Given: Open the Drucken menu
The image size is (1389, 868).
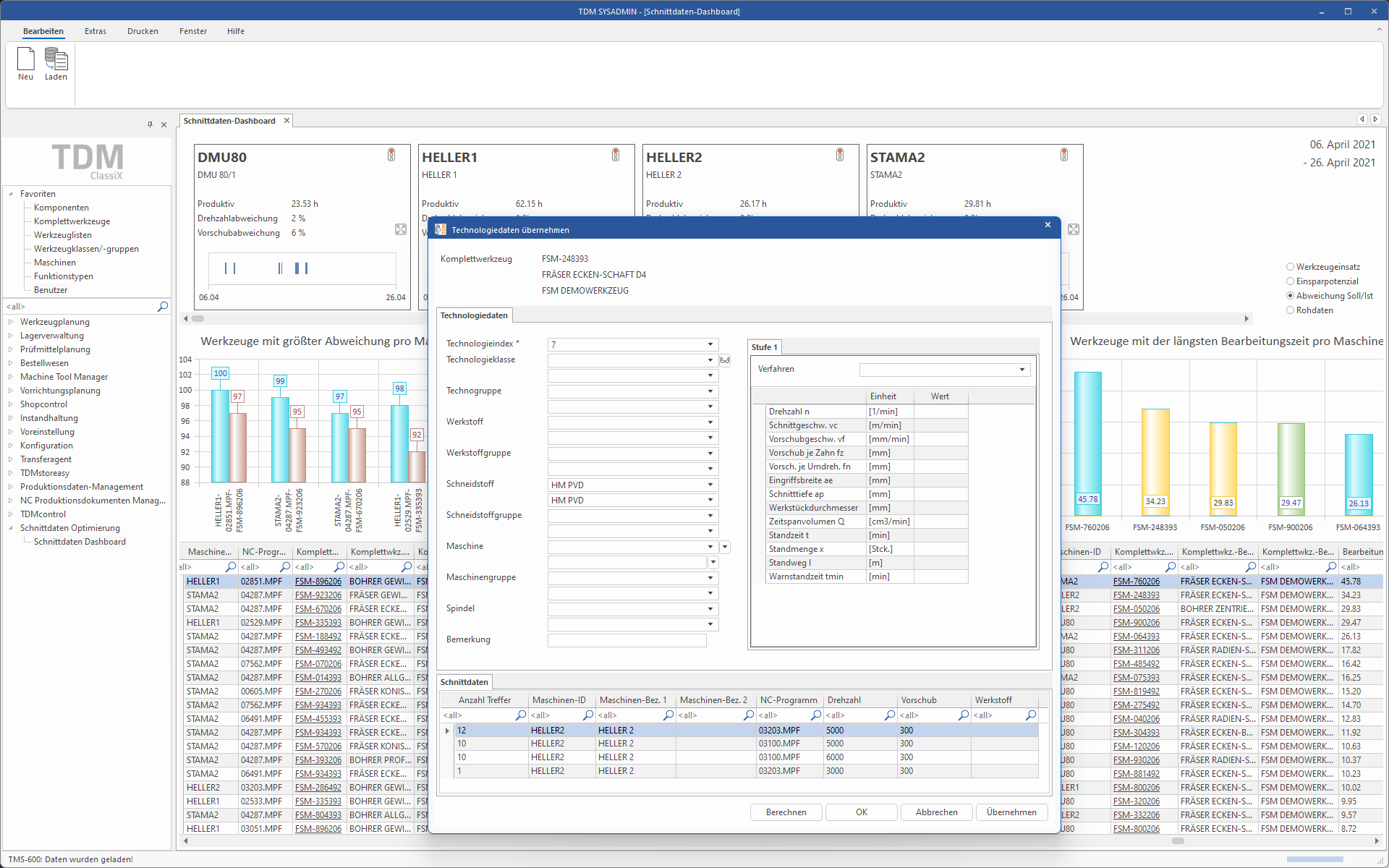Looking at the screenshot, I should click(x=143, y=31).
